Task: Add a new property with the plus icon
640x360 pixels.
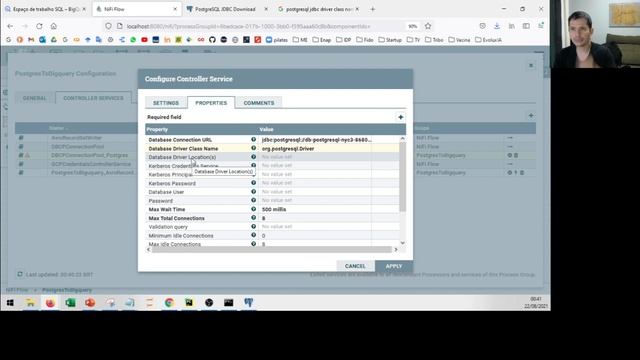Action: (x=400, y=117)
